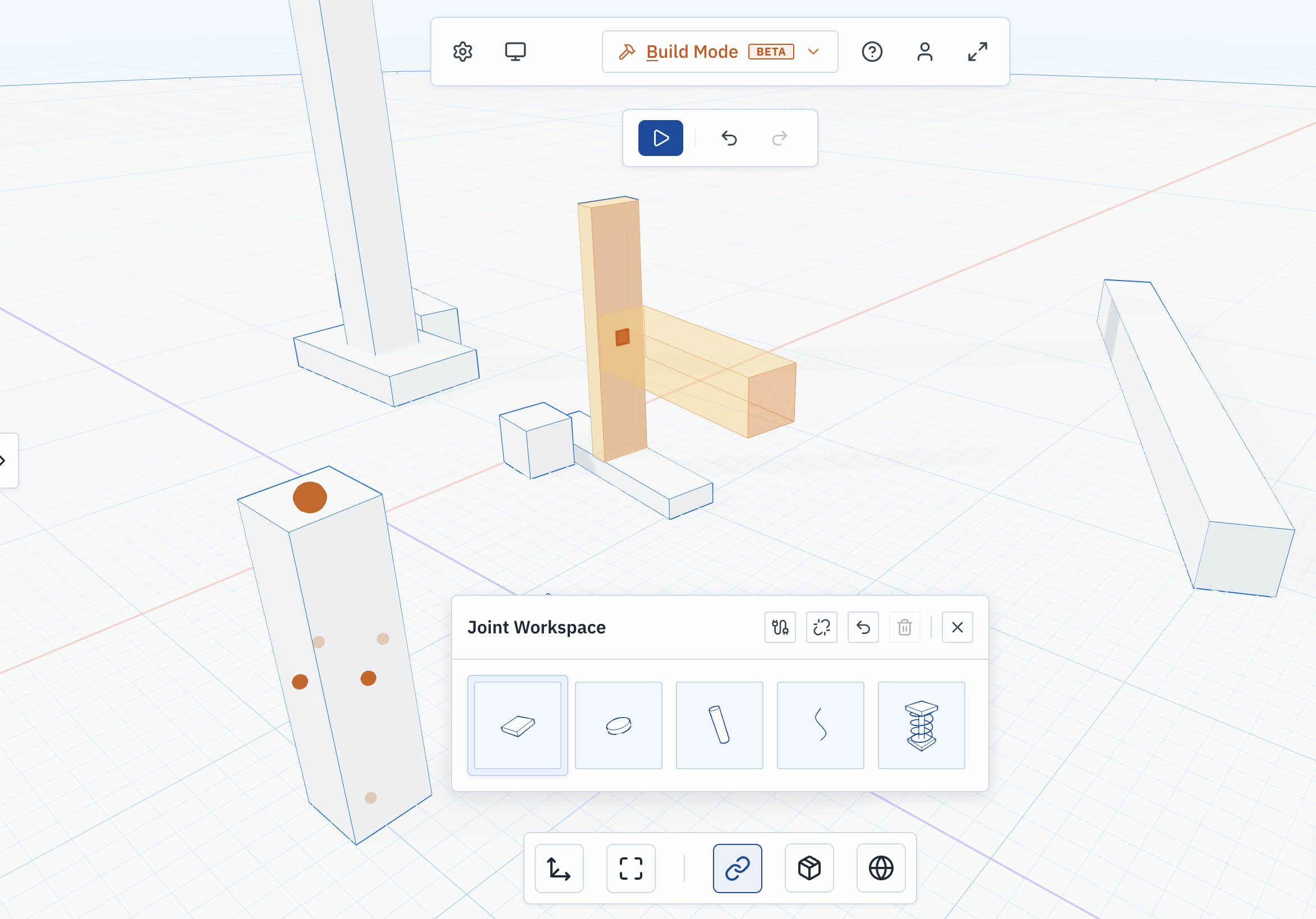Select the axes move tool

559,868
